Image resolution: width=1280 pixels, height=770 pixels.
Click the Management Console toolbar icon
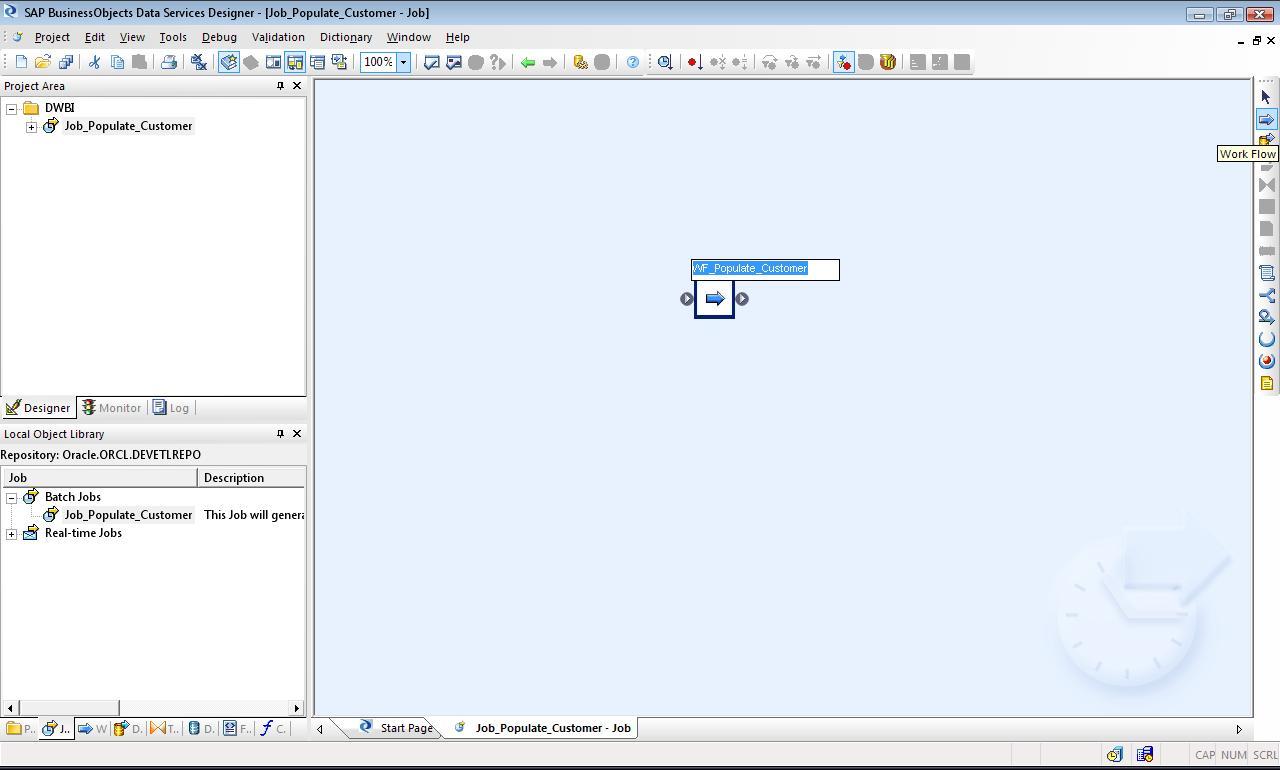[x=580, y=62]
